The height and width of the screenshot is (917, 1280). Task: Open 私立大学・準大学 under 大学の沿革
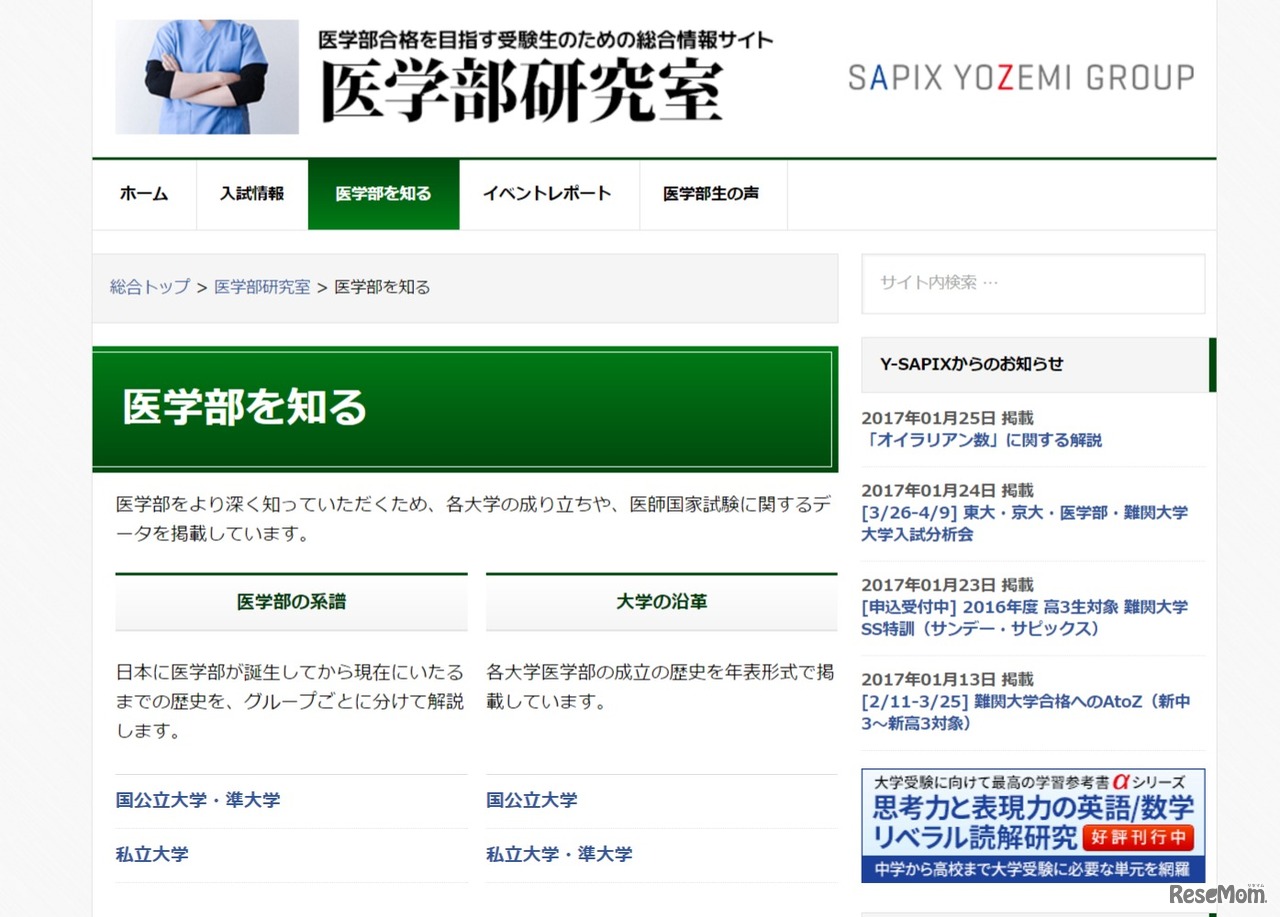(559, 854)
